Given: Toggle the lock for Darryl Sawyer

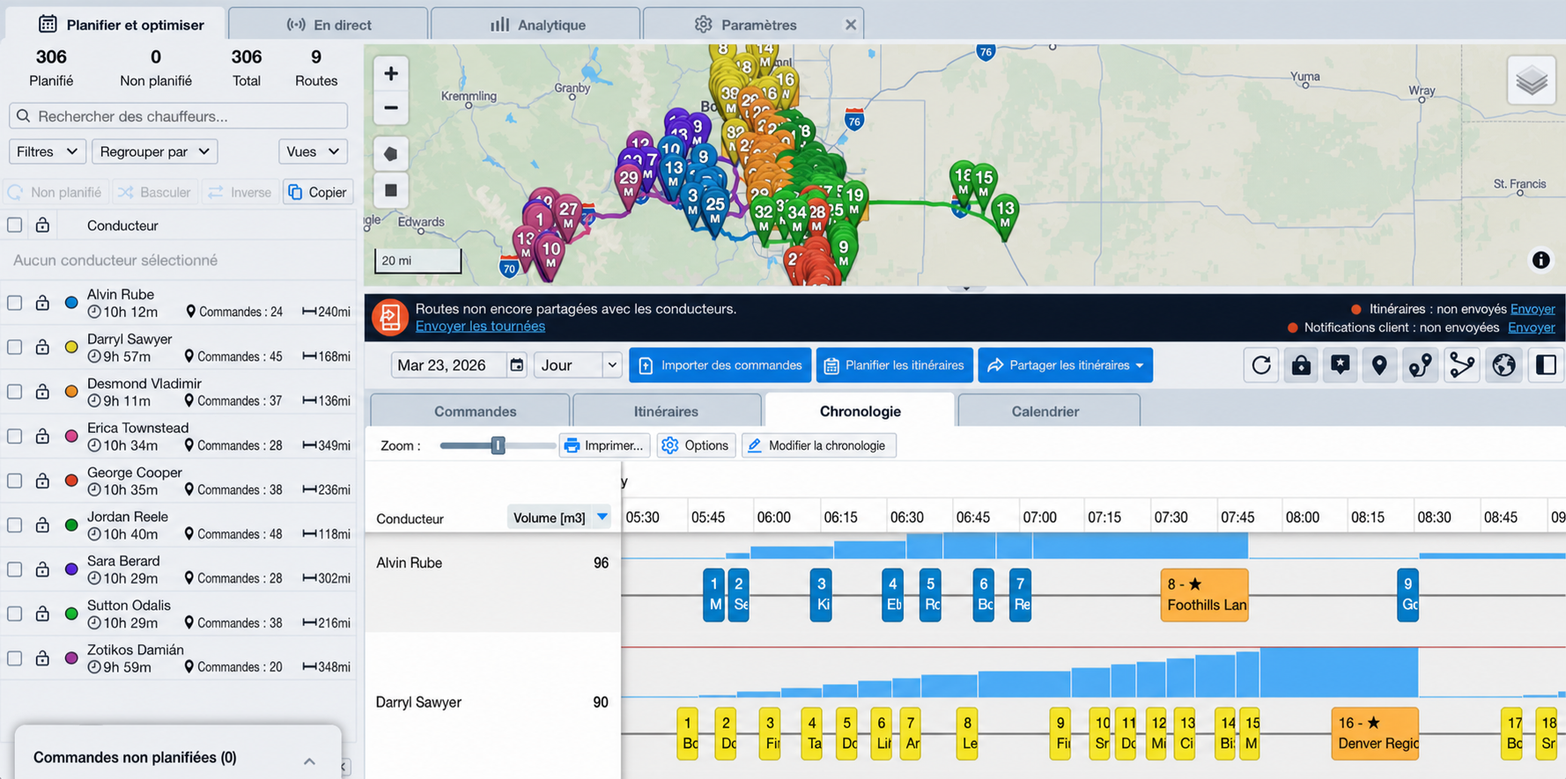Looking at the screenshot, I should tap(42, 347).
